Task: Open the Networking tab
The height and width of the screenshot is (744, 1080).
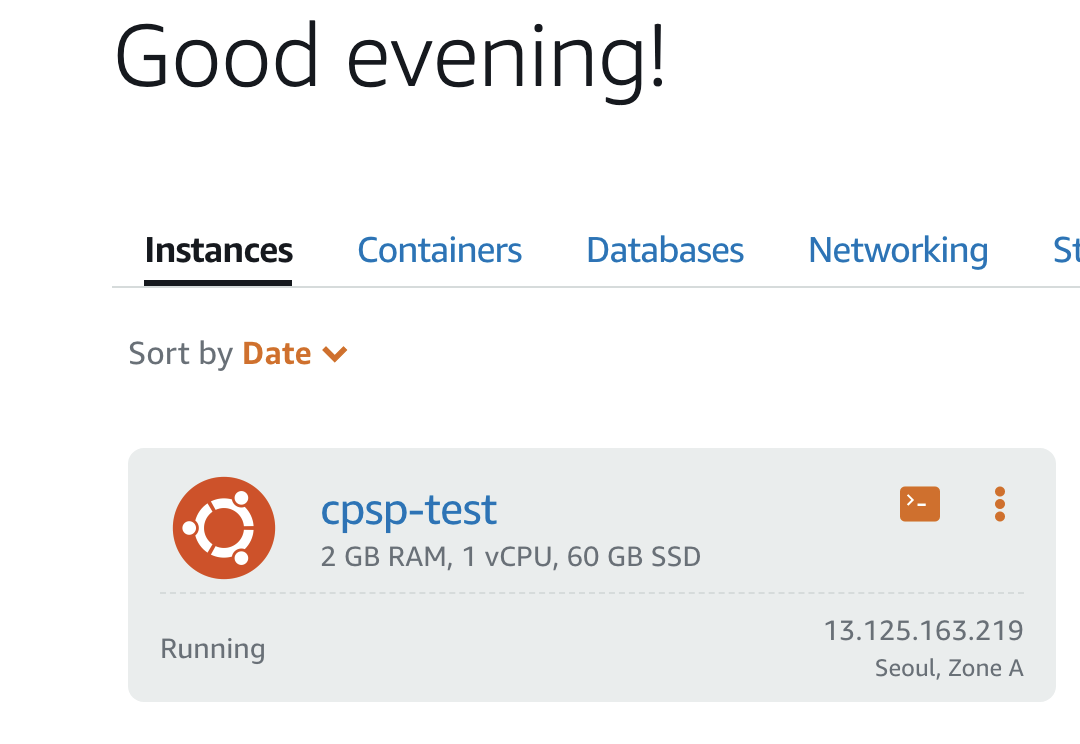Action: (x=898, y=250)
